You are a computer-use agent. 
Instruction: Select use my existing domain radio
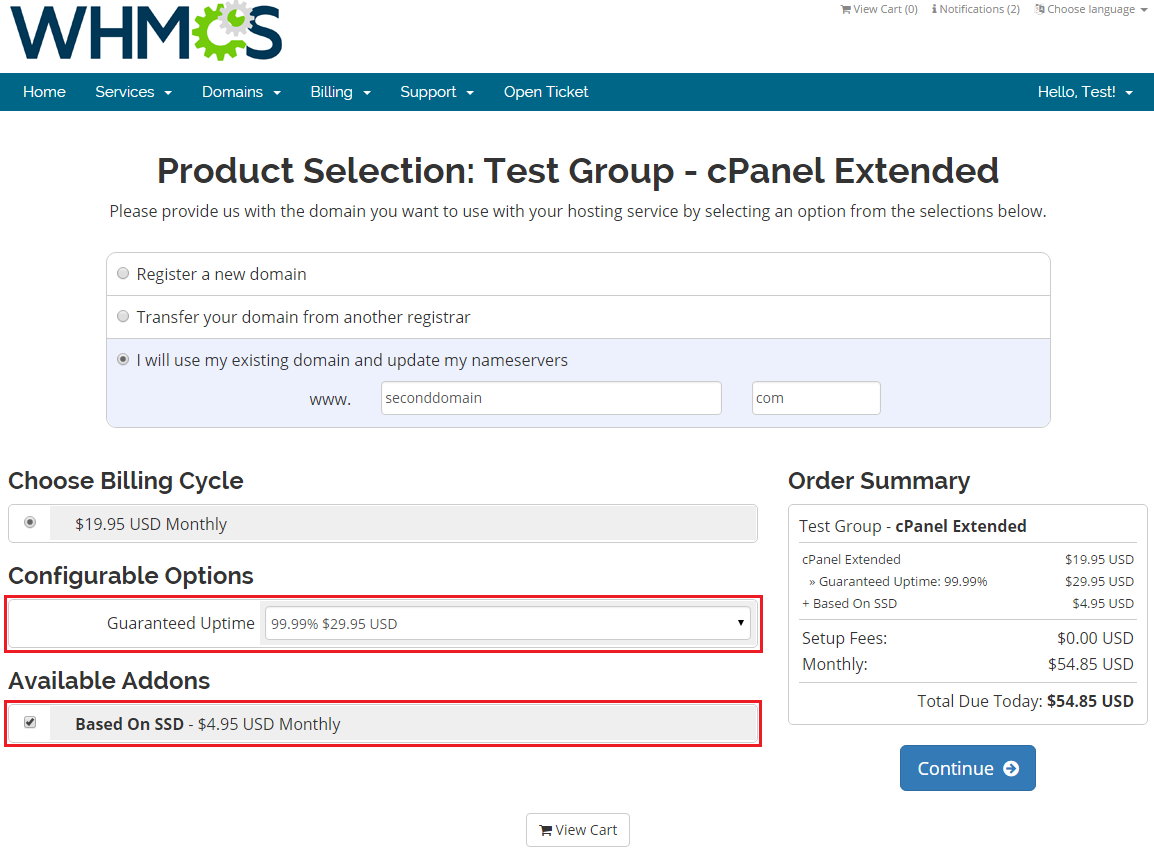coord(123,360)
